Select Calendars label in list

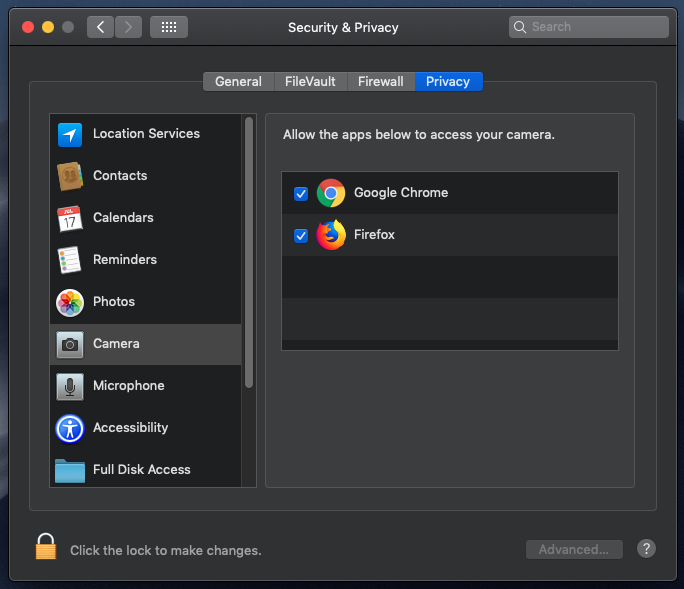123,217
